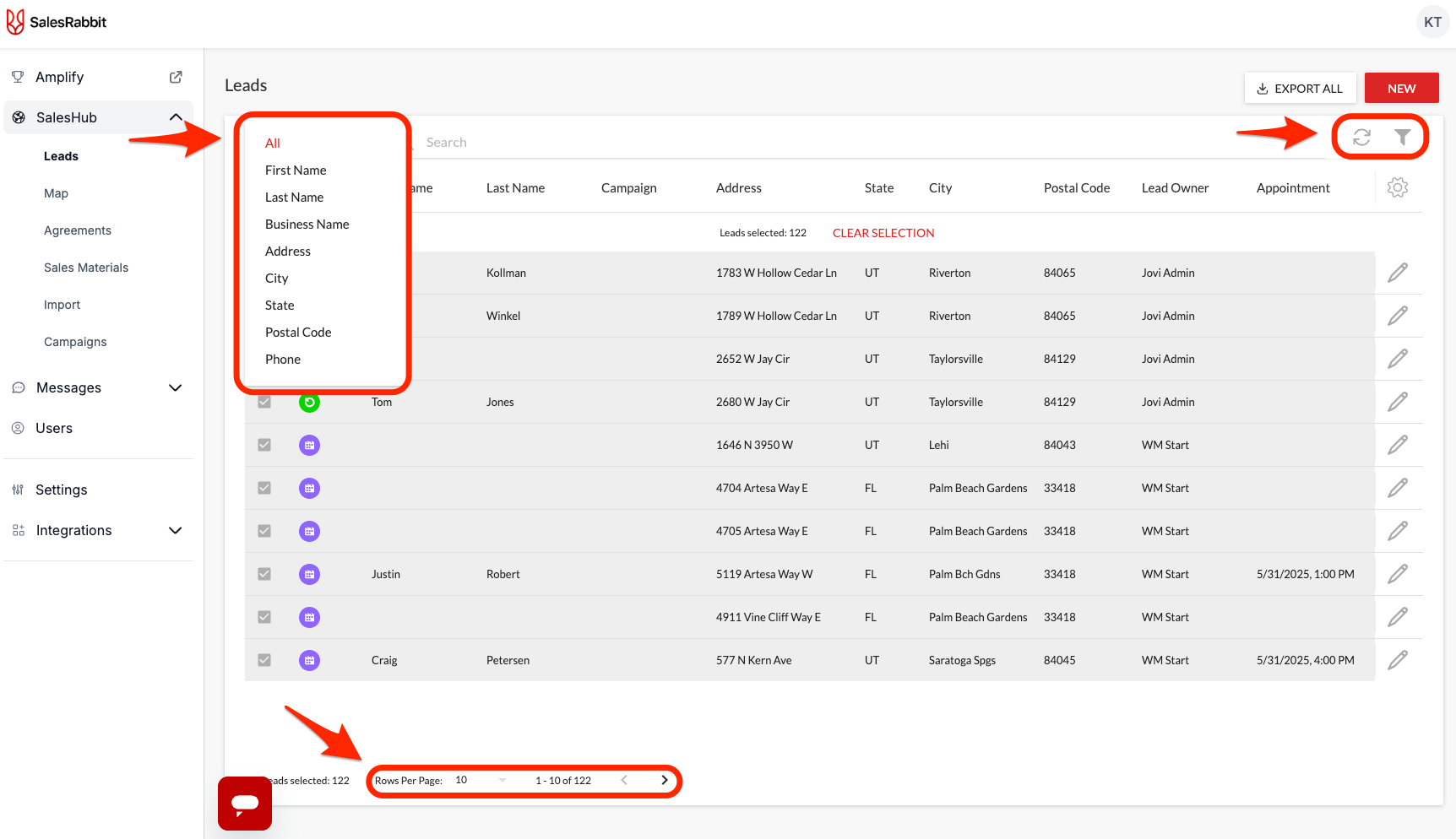Click the EXPORT ALL button
The height and width of the screenshot is (839, 1456).
pyautogui.click(x=1300, y=88)
